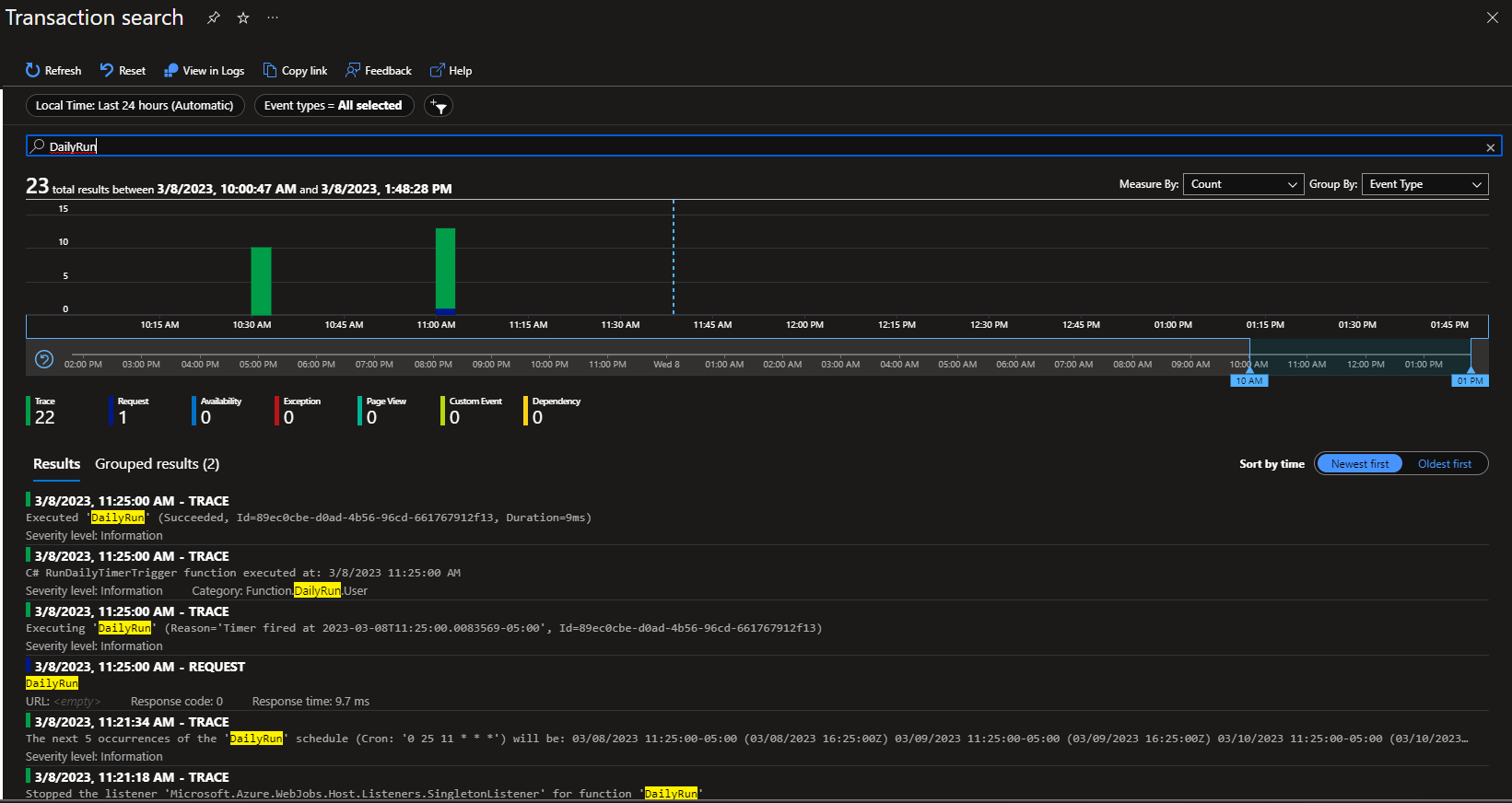Switch to the Results tab

coord(56,464)
